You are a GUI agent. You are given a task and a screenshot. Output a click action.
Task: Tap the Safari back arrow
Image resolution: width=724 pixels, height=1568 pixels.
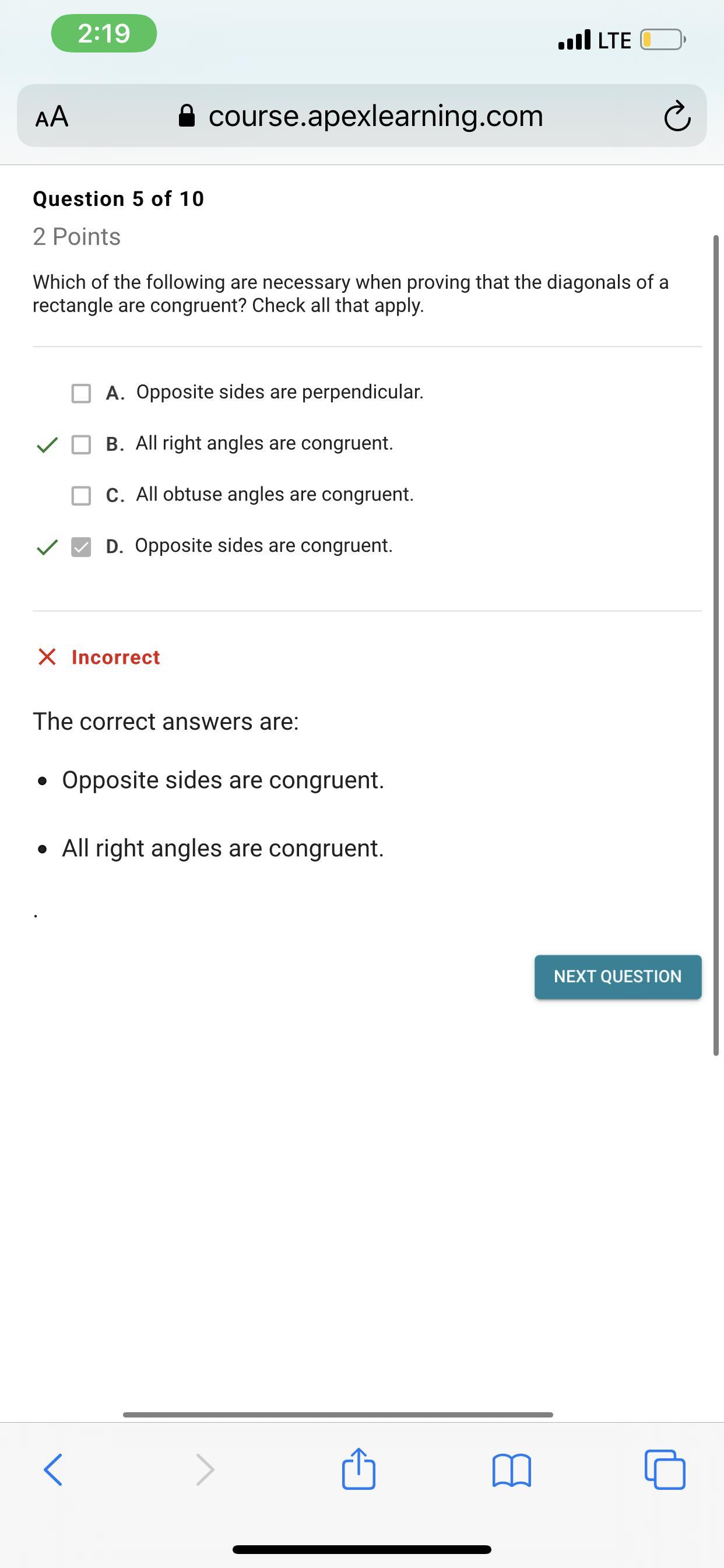coord(54,1469)
